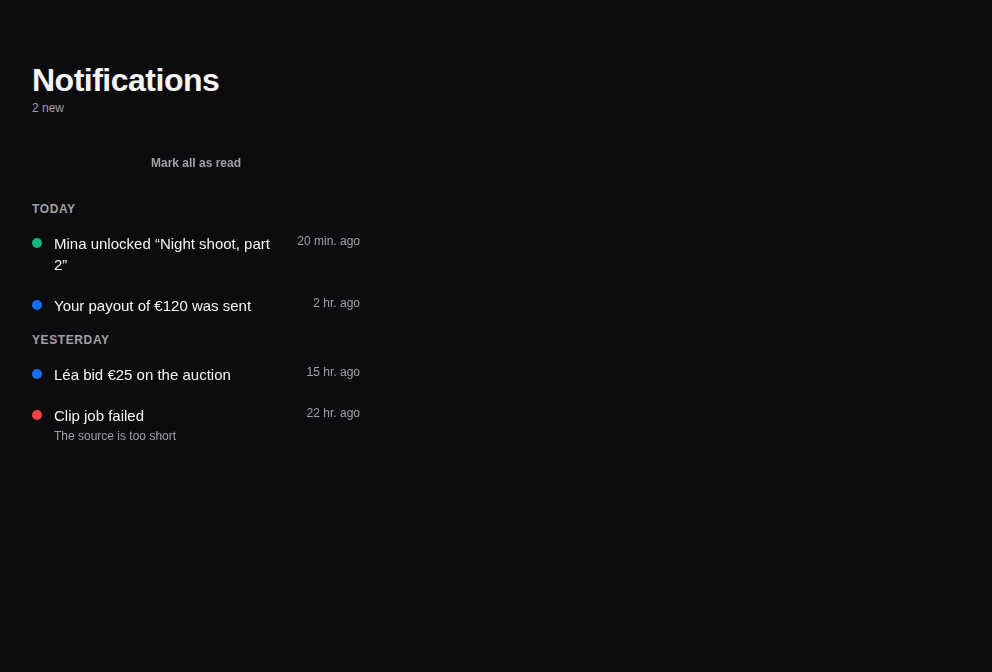
Task: Click the "€120" amount in the payout notification
Action: click(x=171, y=306)
